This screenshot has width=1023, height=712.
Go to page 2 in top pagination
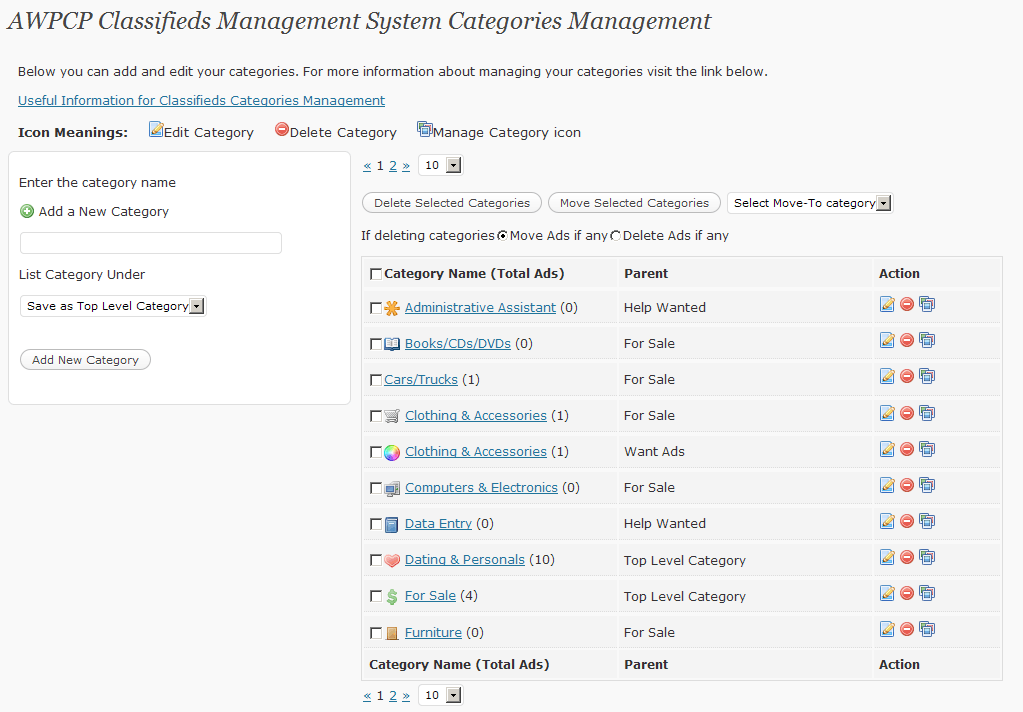(393, 166)
